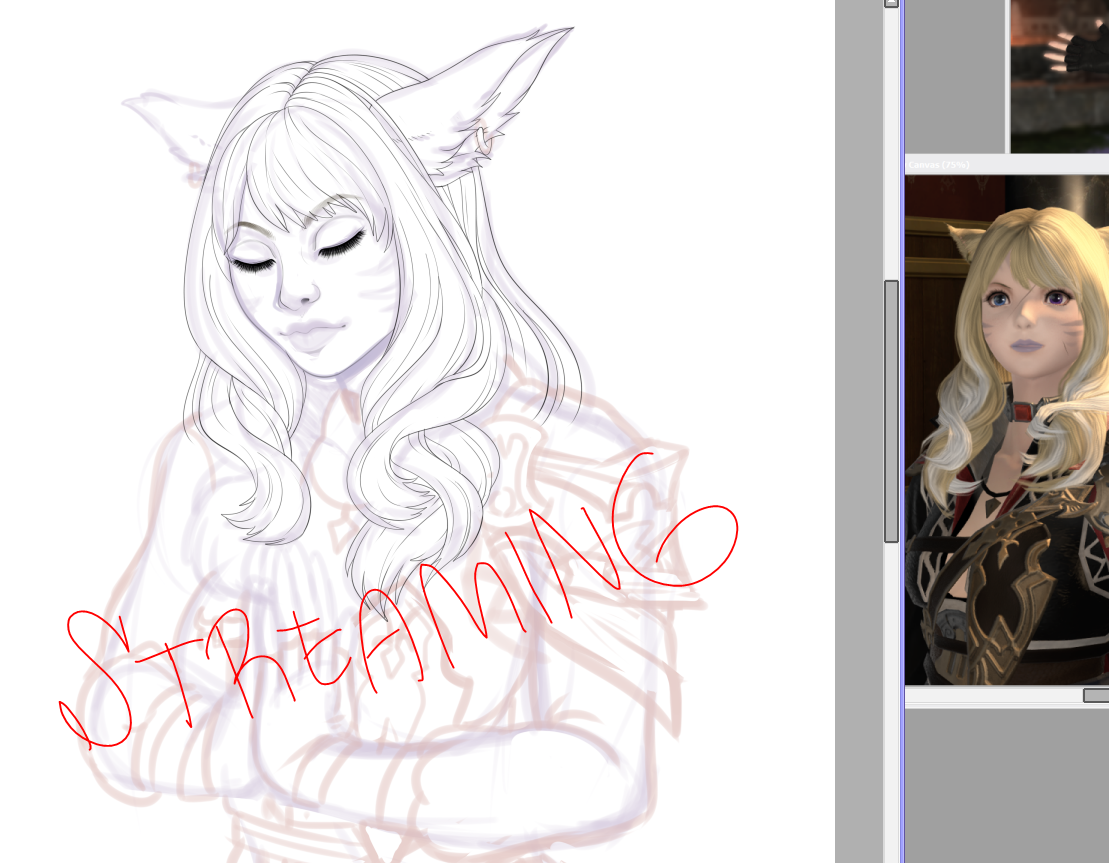Click the vertical scrollbar thumb beside the canvas
The width and height of the screenshot is (1109, 863).
point(891,412)
